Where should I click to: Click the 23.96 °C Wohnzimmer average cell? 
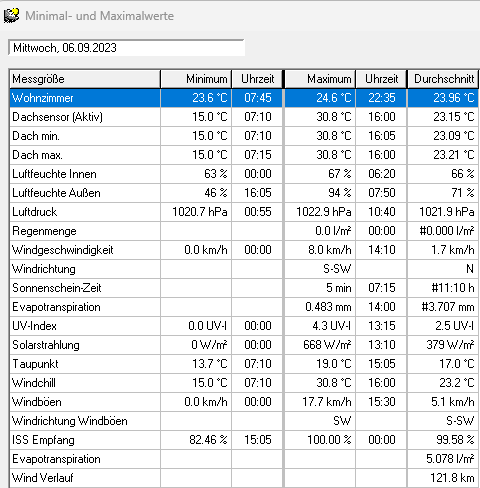click(x=443, y=98)
